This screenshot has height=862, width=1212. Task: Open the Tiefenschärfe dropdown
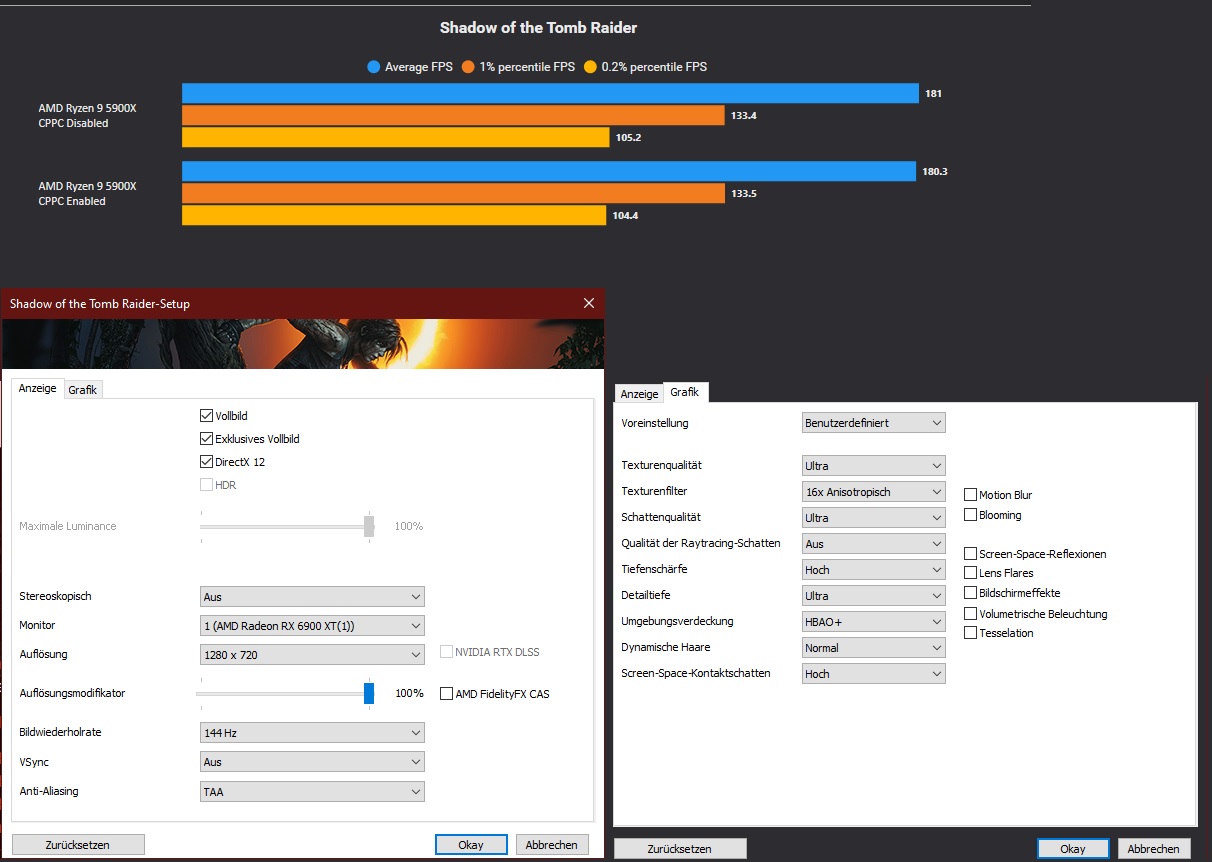tap(874, 570)
